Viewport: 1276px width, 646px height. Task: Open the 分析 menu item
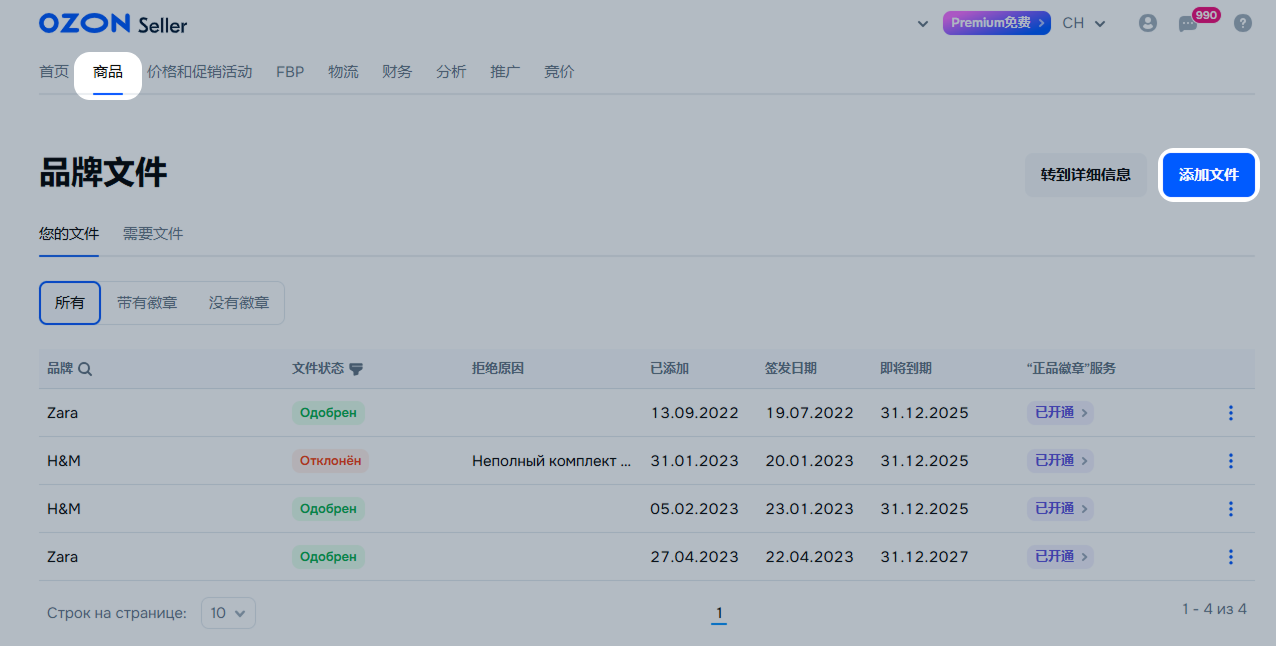point(451,72)
